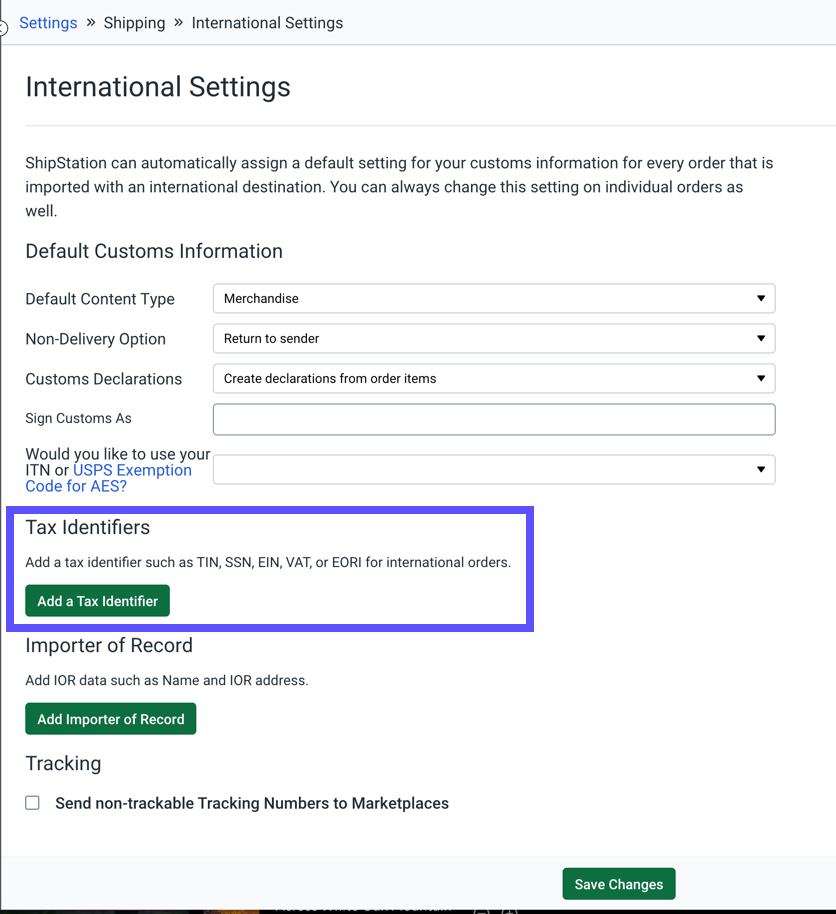Viewport: 836px width, 914px height.
Task: Follow the USPS Exemption Code for AES link
Action: [x=132, y=470]
